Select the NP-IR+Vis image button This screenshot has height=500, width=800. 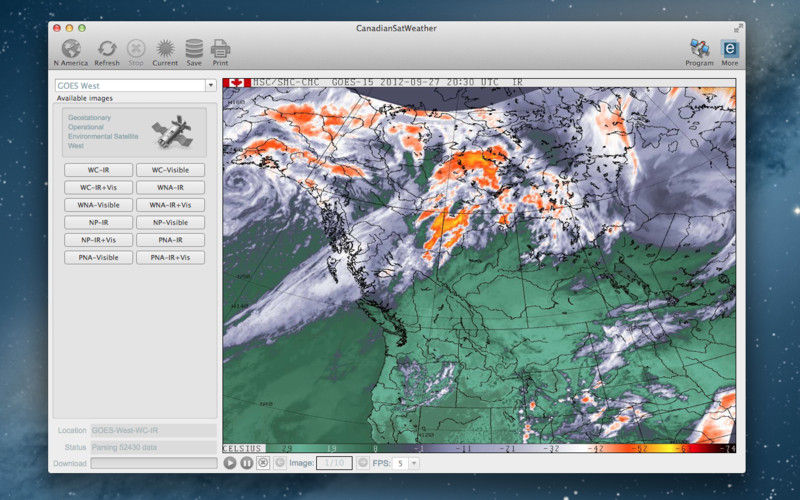pyautogui.click(x=98, y=240)
